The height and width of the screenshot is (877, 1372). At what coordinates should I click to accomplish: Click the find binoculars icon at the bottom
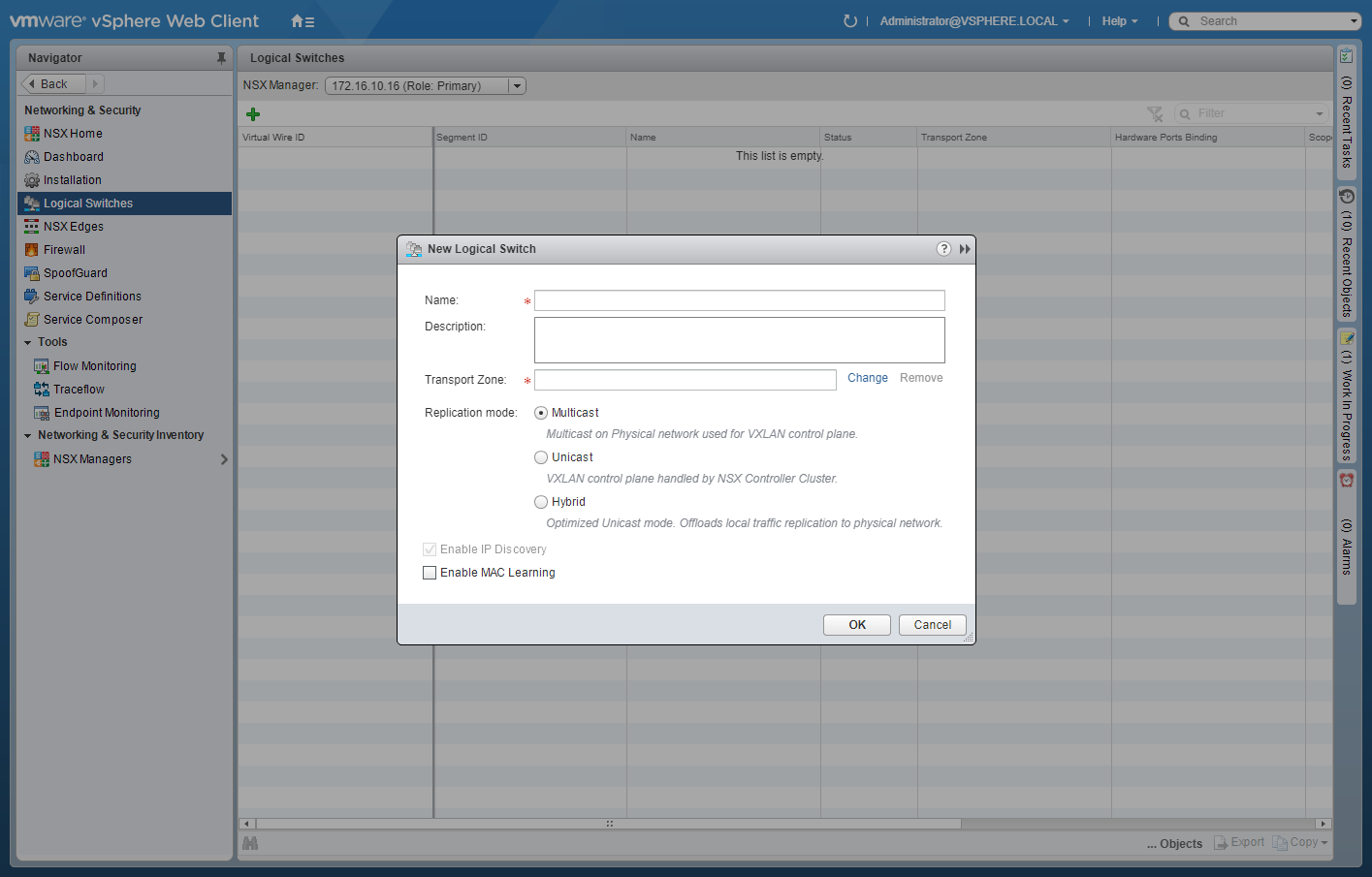250,843
